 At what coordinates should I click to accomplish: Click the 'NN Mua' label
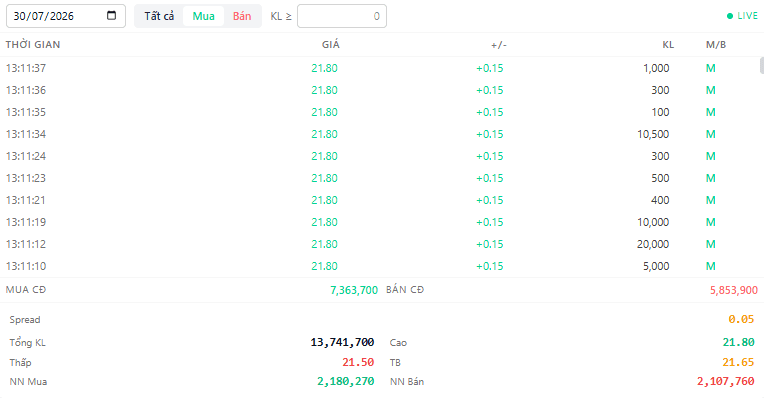(28, 381)
